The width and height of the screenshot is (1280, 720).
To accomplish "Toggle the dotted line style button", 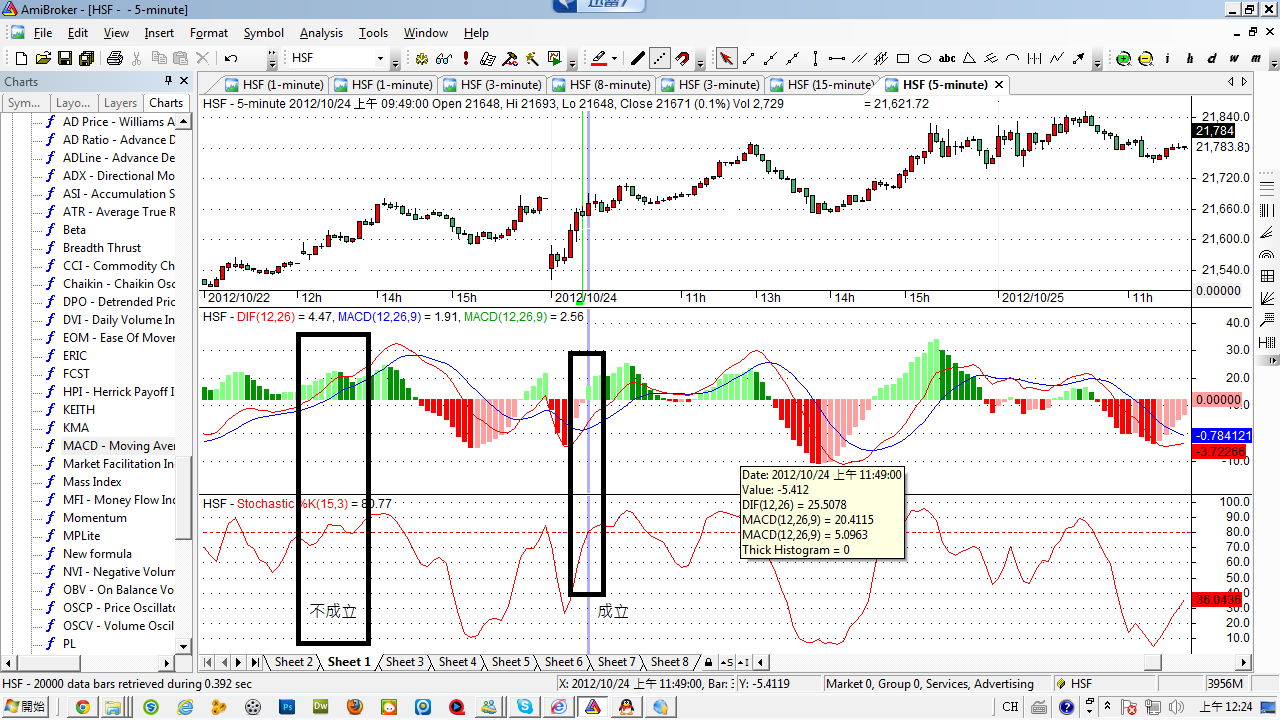I will pyautogui.click(x=660, y=58).
